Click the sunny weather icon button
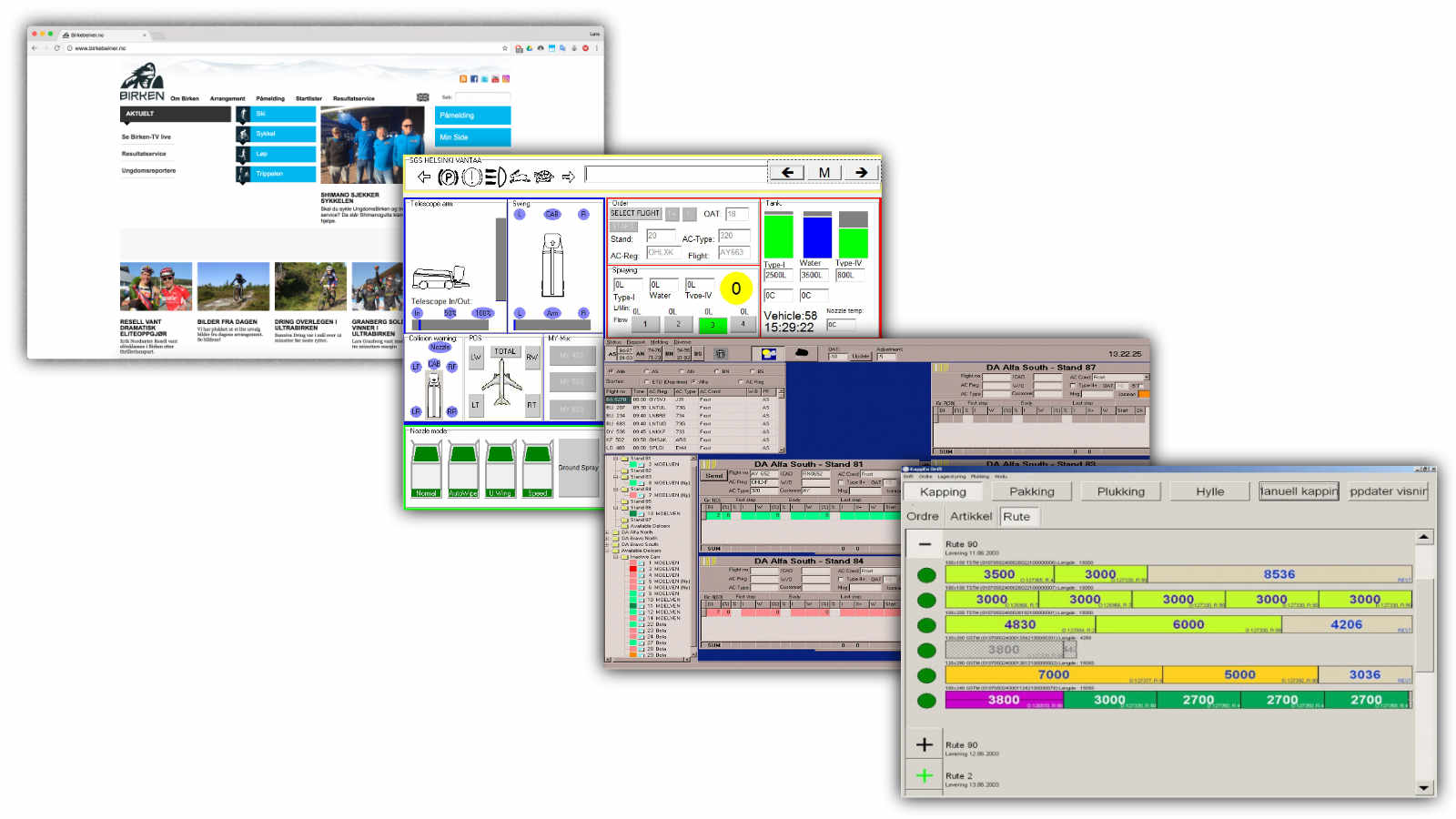Viewport: 1456px width, 819px height. (769, 354)
